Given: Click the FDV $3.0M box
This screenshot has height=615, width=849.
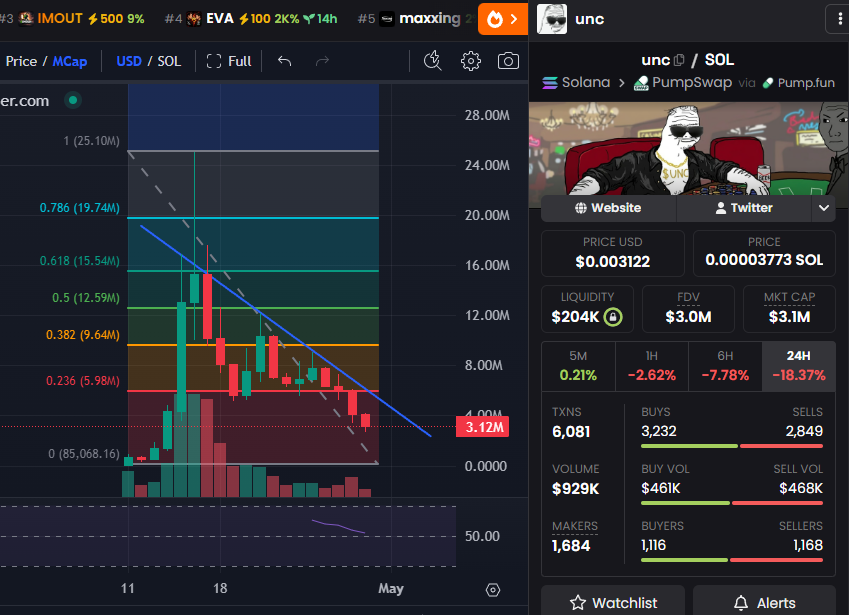Looking at the screenshot, I should 688,309.
